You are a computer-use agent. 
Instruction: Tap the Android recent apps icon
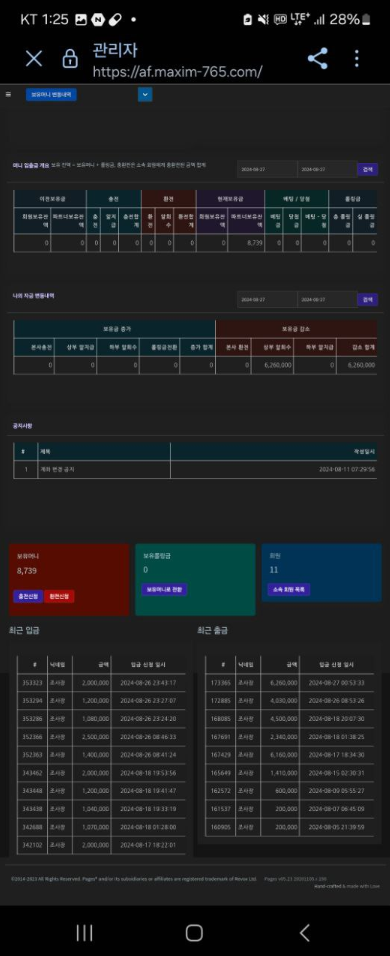point(84,932)
